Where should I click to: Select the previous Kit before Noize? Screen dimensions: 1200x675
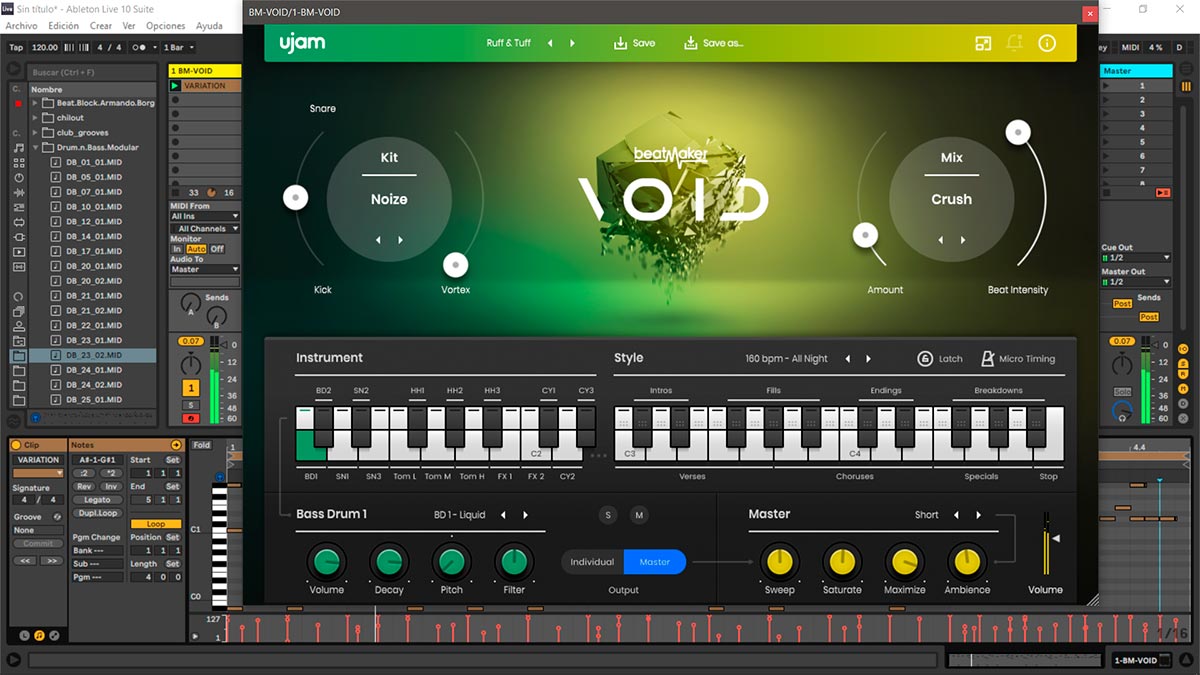pyautogui.click(x=378, y=240)
